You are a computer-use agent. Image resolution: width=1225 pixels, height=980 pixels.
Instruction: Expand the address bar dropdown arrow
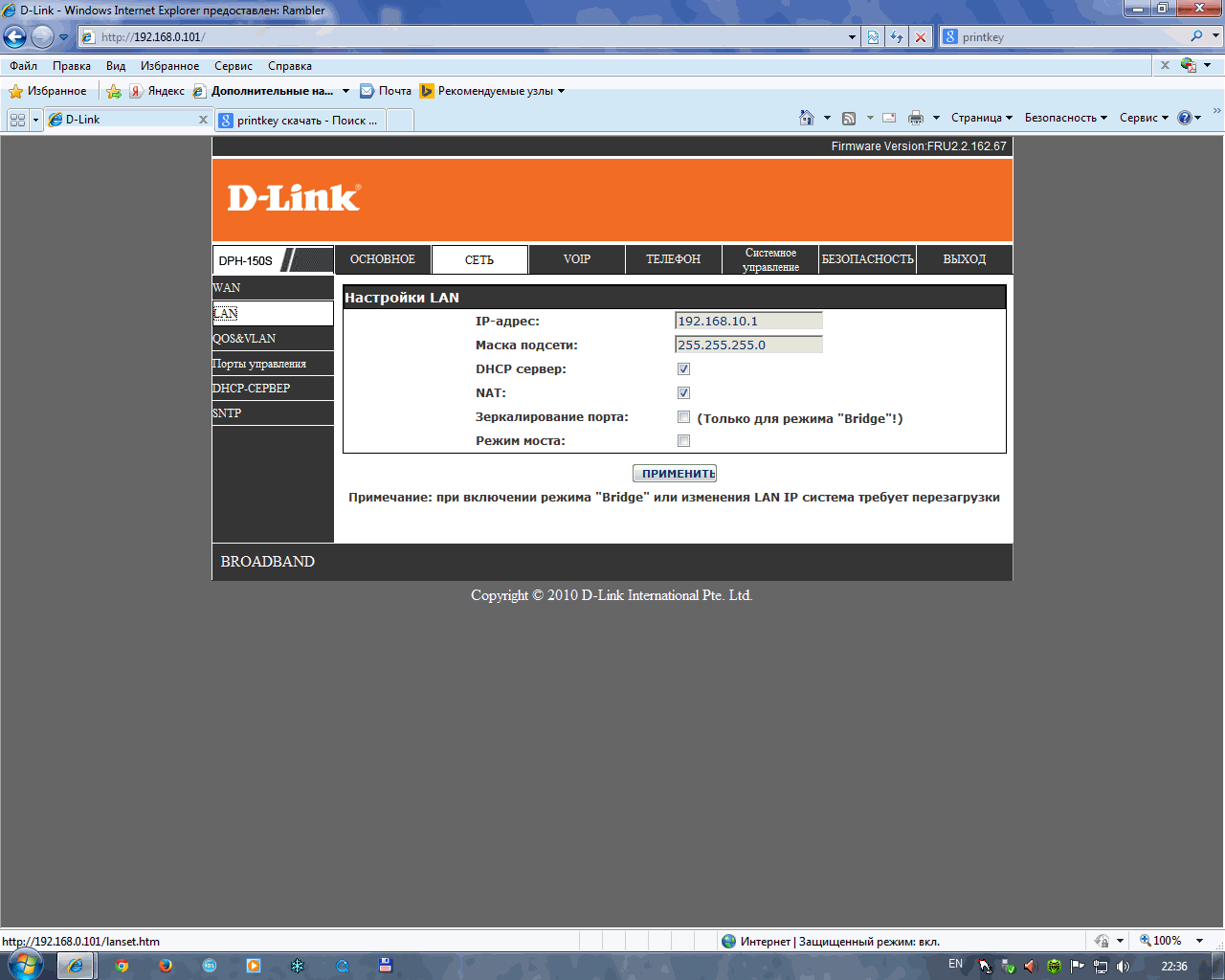click(852, 37)
